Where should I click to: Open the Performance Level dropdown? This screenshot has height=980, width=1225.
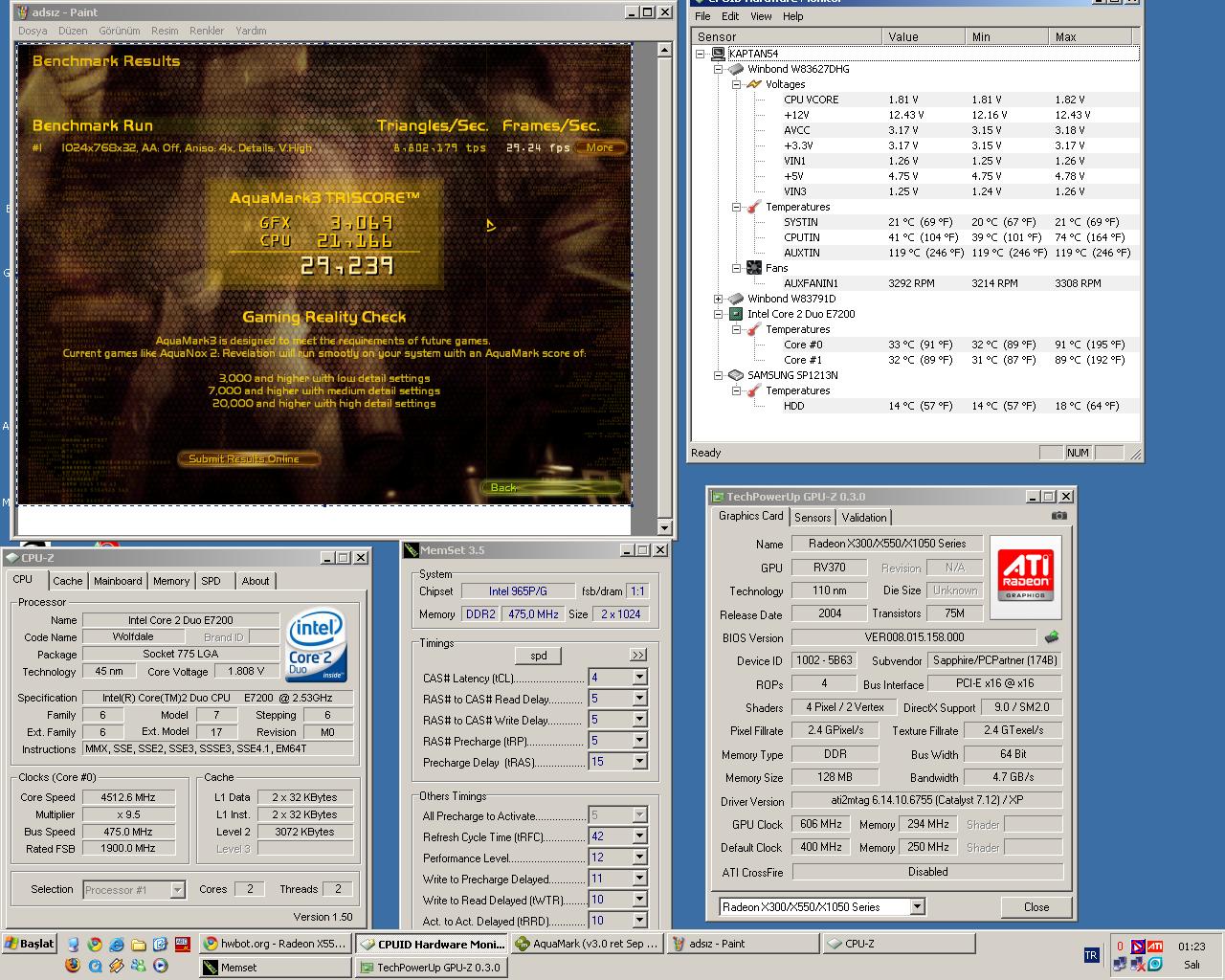pyautogui.click(x=639, y=857)
